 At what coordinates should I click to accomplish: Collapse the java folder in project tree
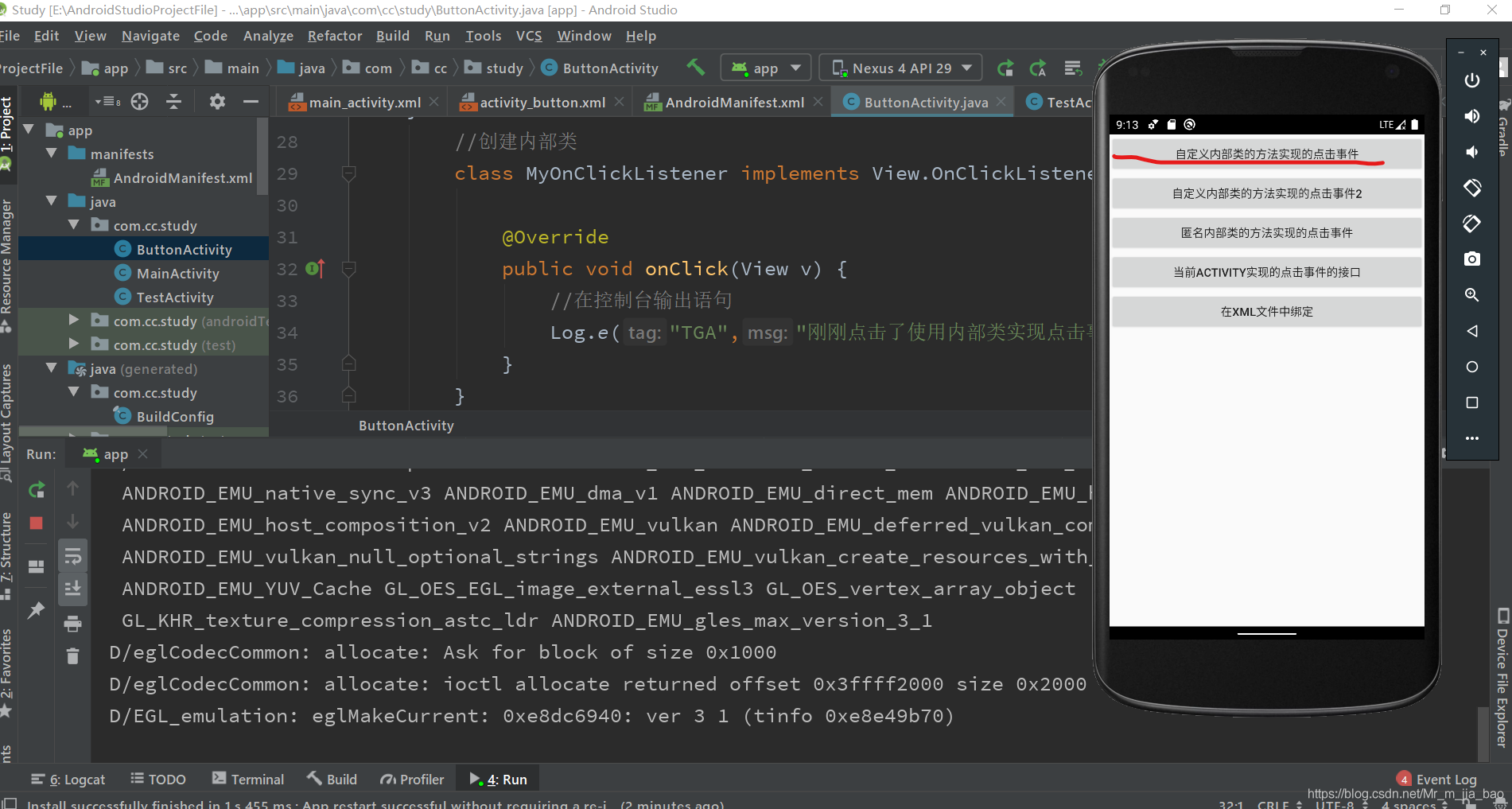coord(52,201)
